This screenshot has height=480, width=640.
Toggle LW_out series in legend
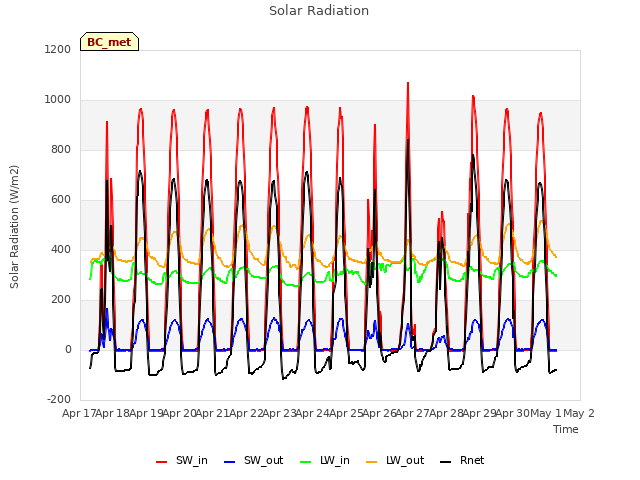(x=396, y=460)
